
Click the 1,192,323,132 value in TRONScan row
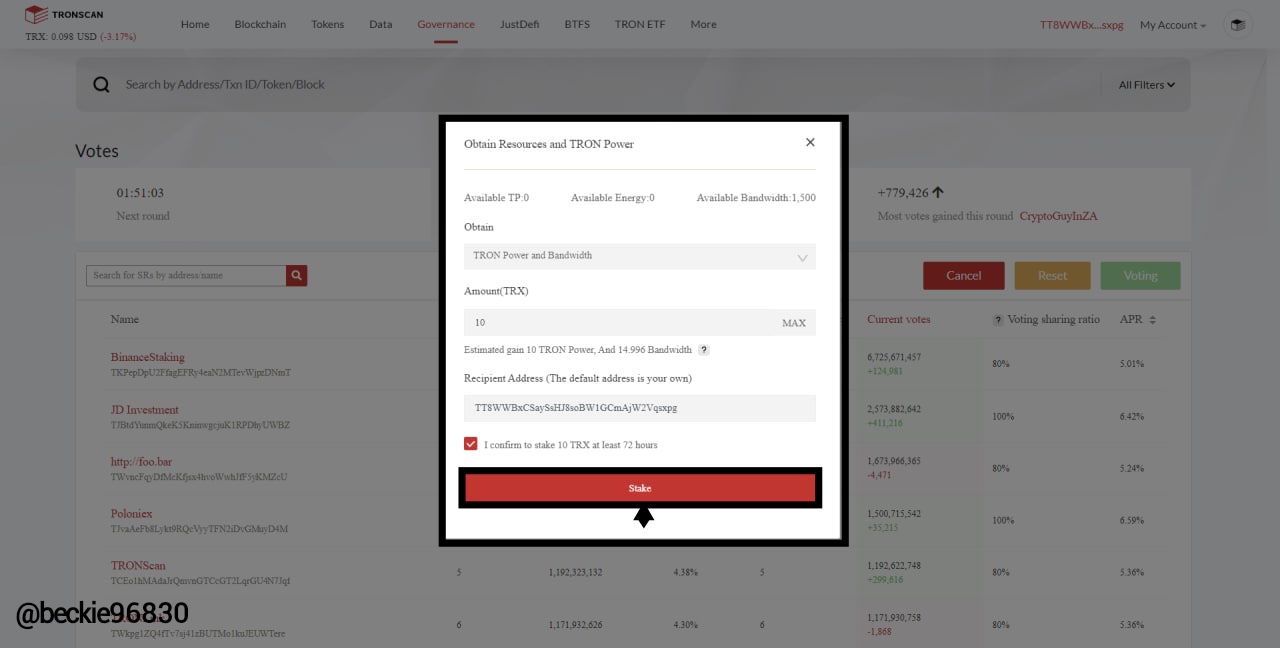tap(575, 573)
